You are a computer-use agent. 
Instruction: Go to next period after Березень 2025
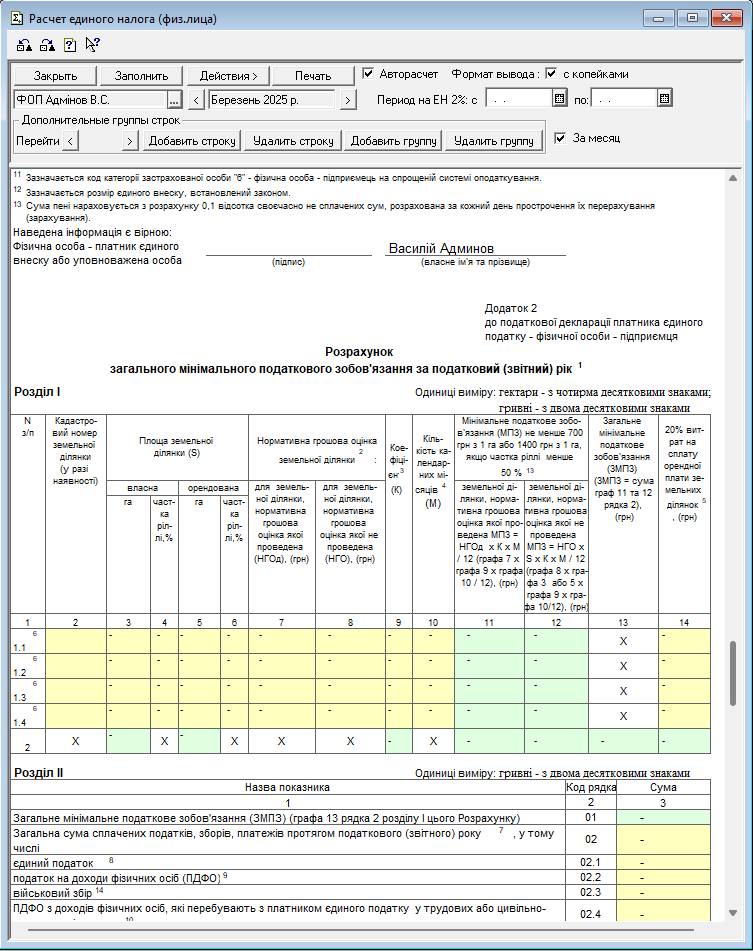click(347, 100)
